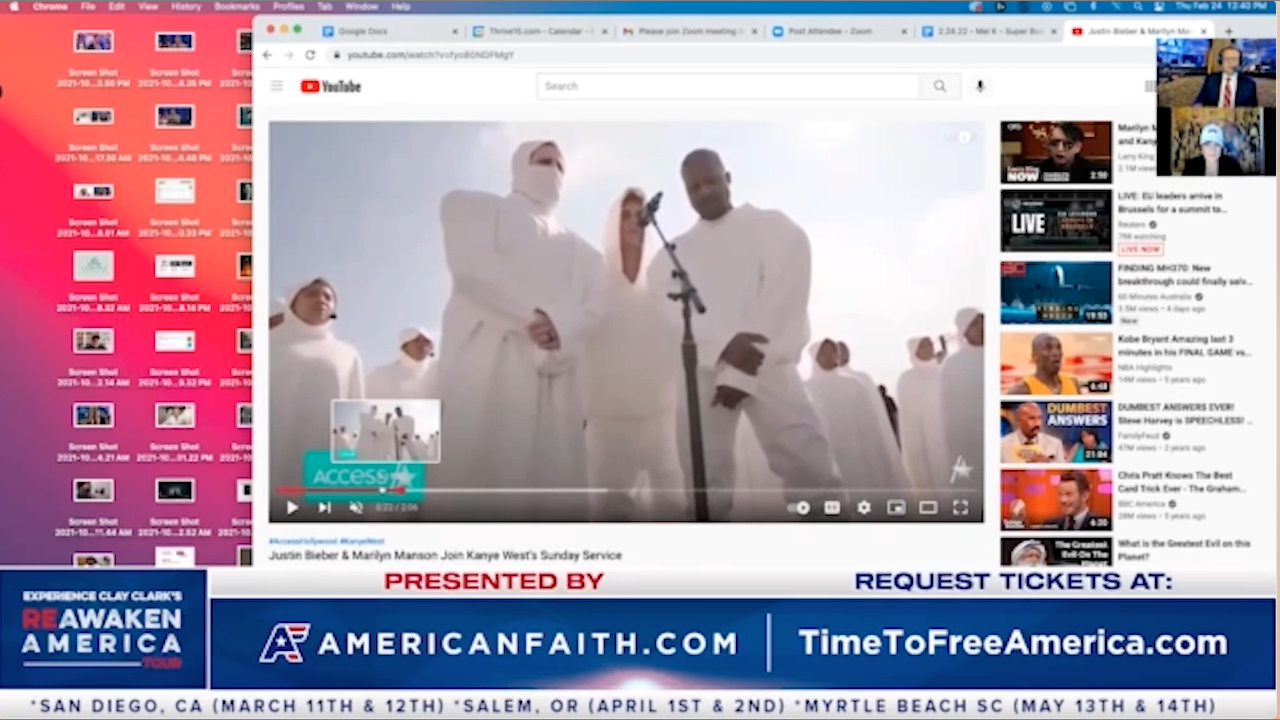Toggle theater mode view

928,508
